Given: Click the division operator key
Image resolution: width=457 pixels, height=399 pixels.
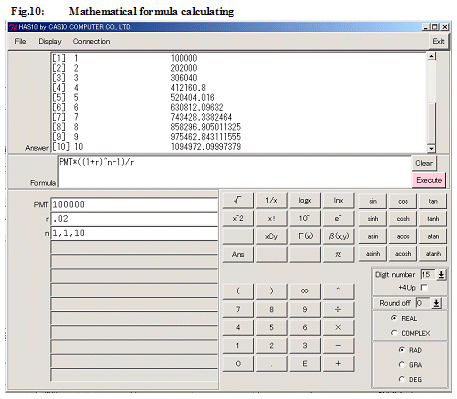Looking at the screenshot, I should (338, 309).
